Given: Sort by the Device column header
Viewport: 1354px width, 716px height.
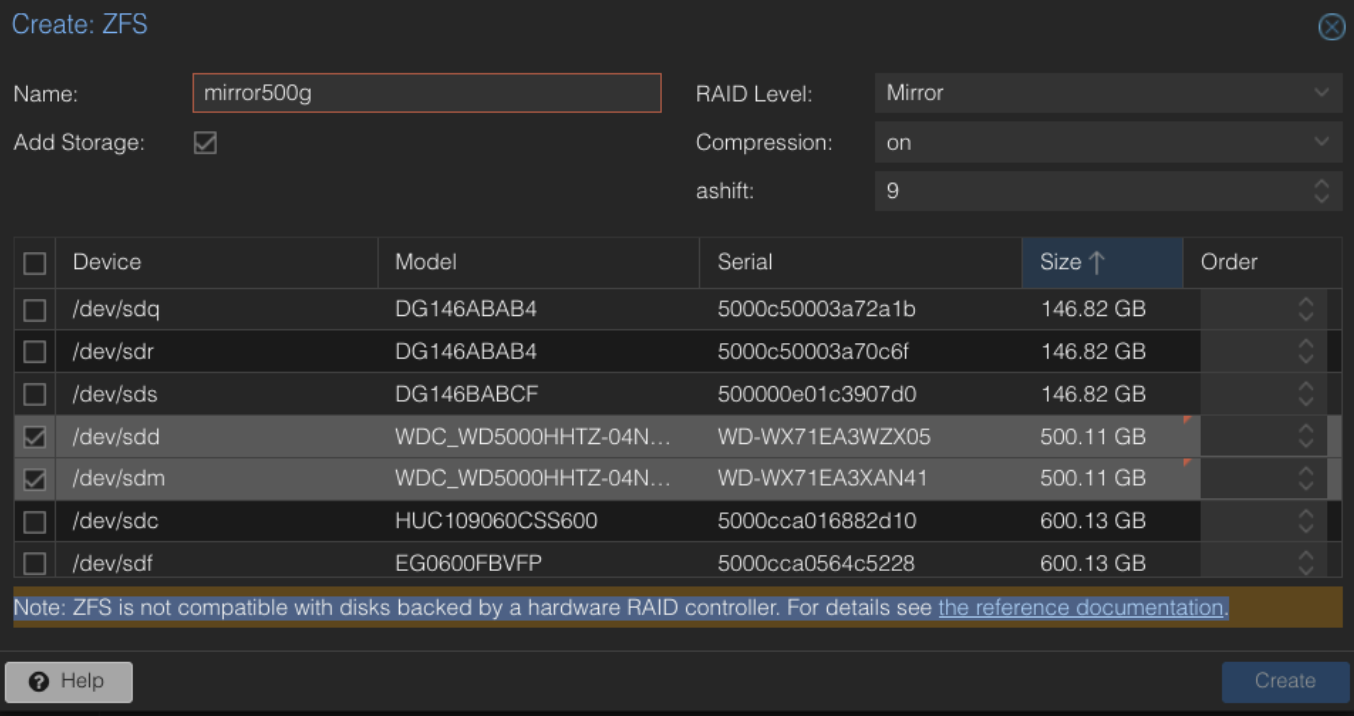Looking at the screenshot, I should pyautogui.click(x=215, y=262).
